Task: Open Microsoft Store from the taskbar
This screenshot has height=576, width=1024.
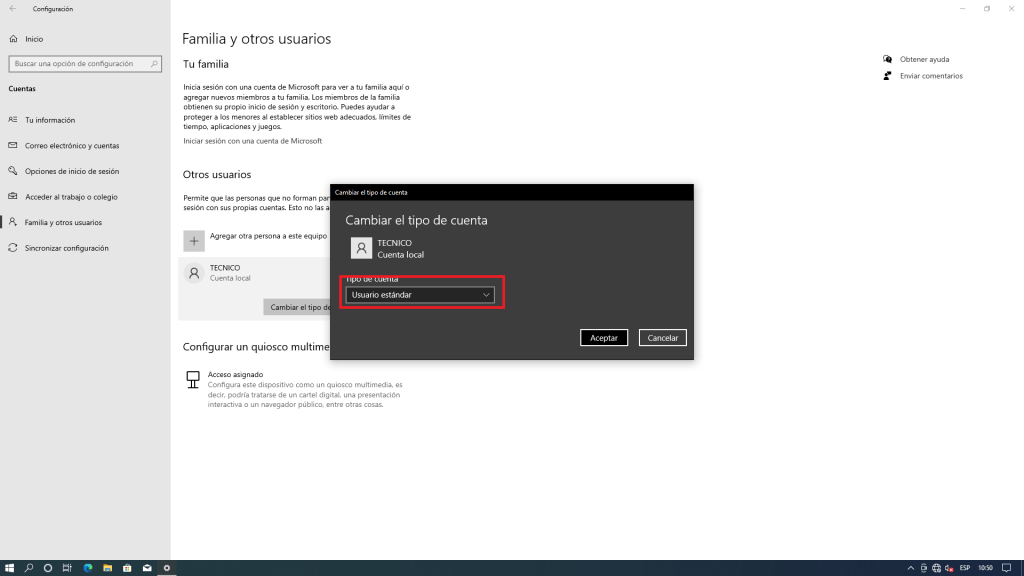Action: pos(127,568)
